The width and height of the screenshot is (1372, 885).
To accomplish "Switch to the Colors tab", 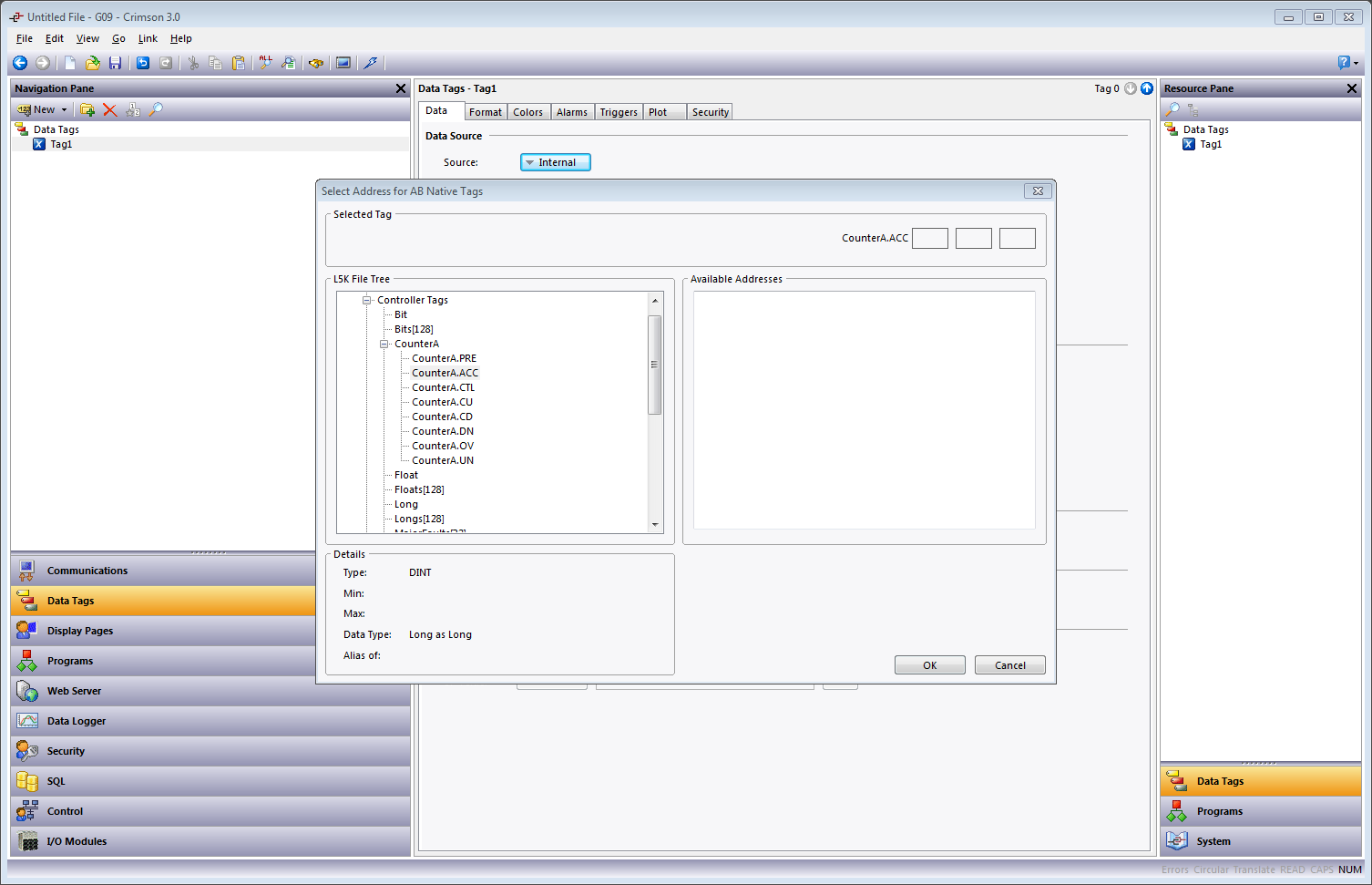I will tap(528, 112).
